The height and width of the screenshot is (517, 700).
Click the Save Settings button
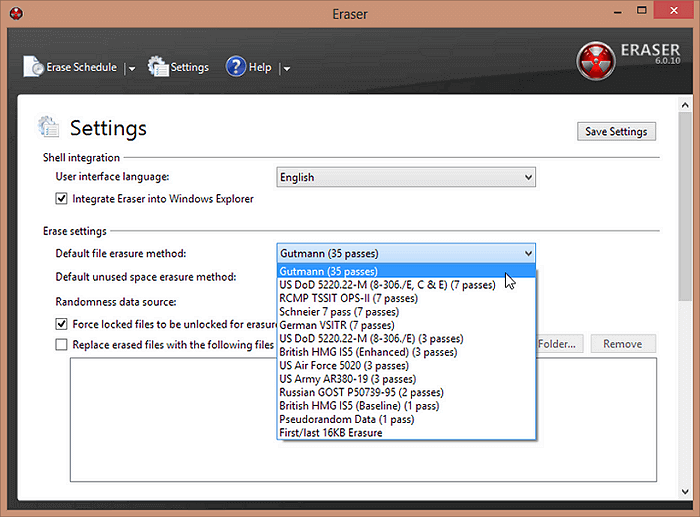click(616, 132)
